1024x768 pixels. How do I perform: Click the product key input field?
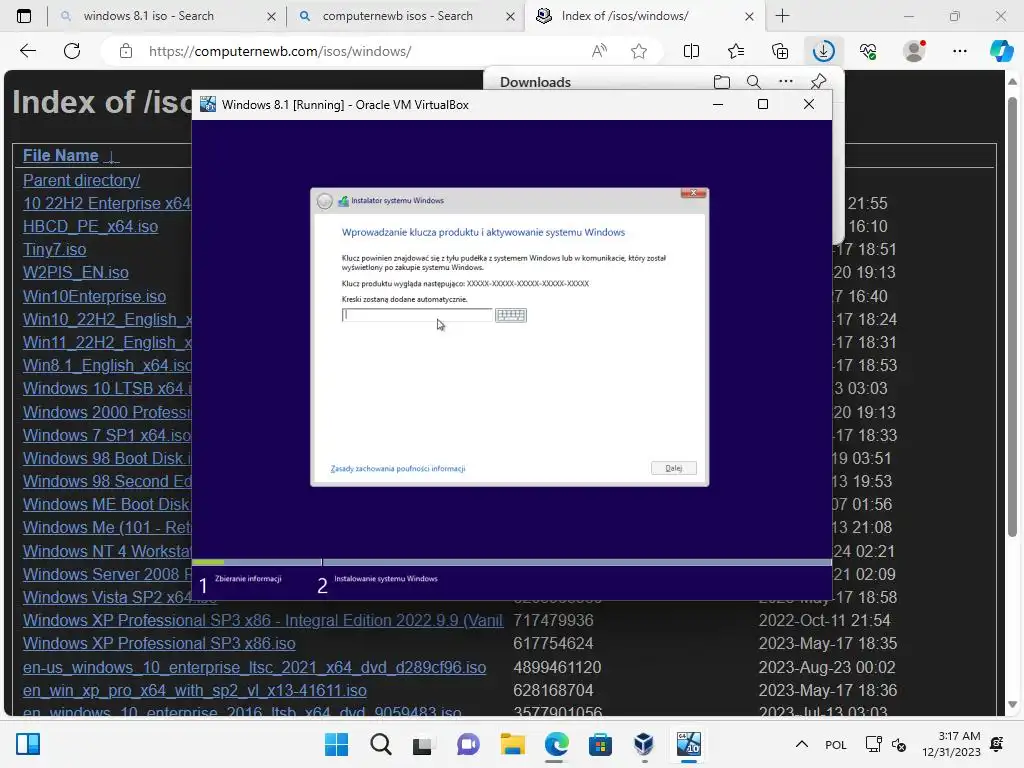[x=417, y=315]
